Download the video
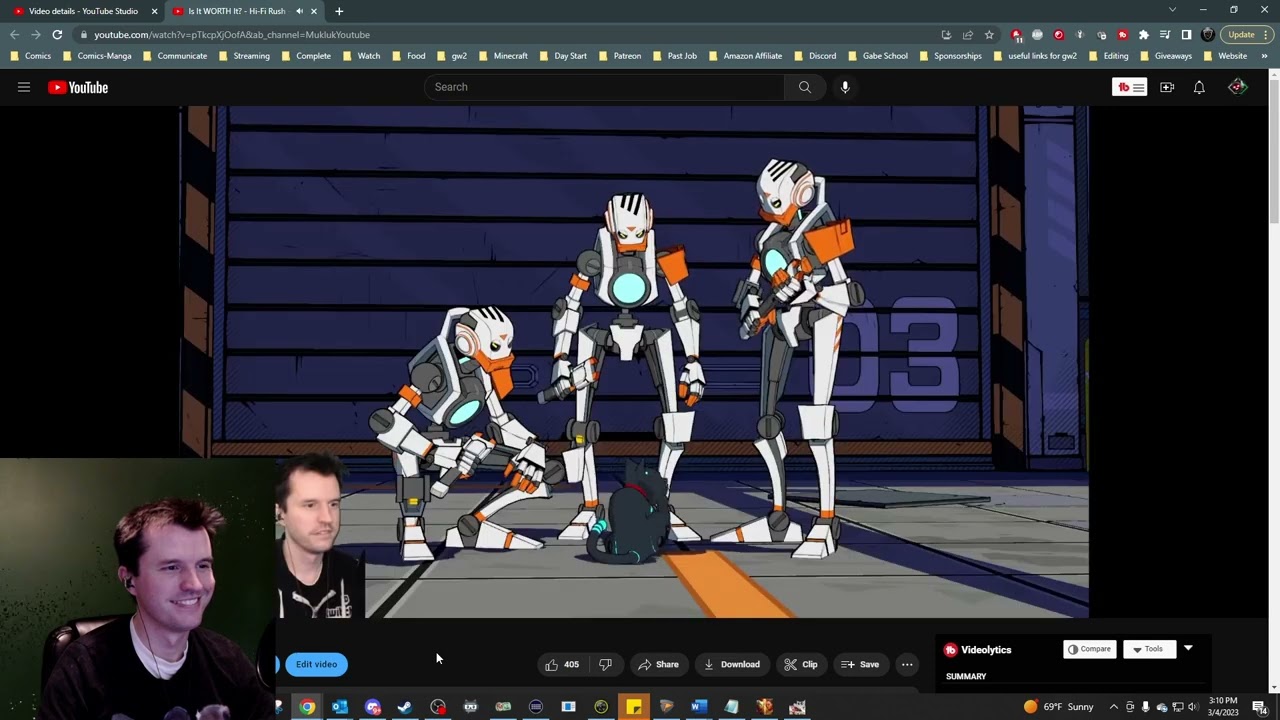 coord(732,664)
